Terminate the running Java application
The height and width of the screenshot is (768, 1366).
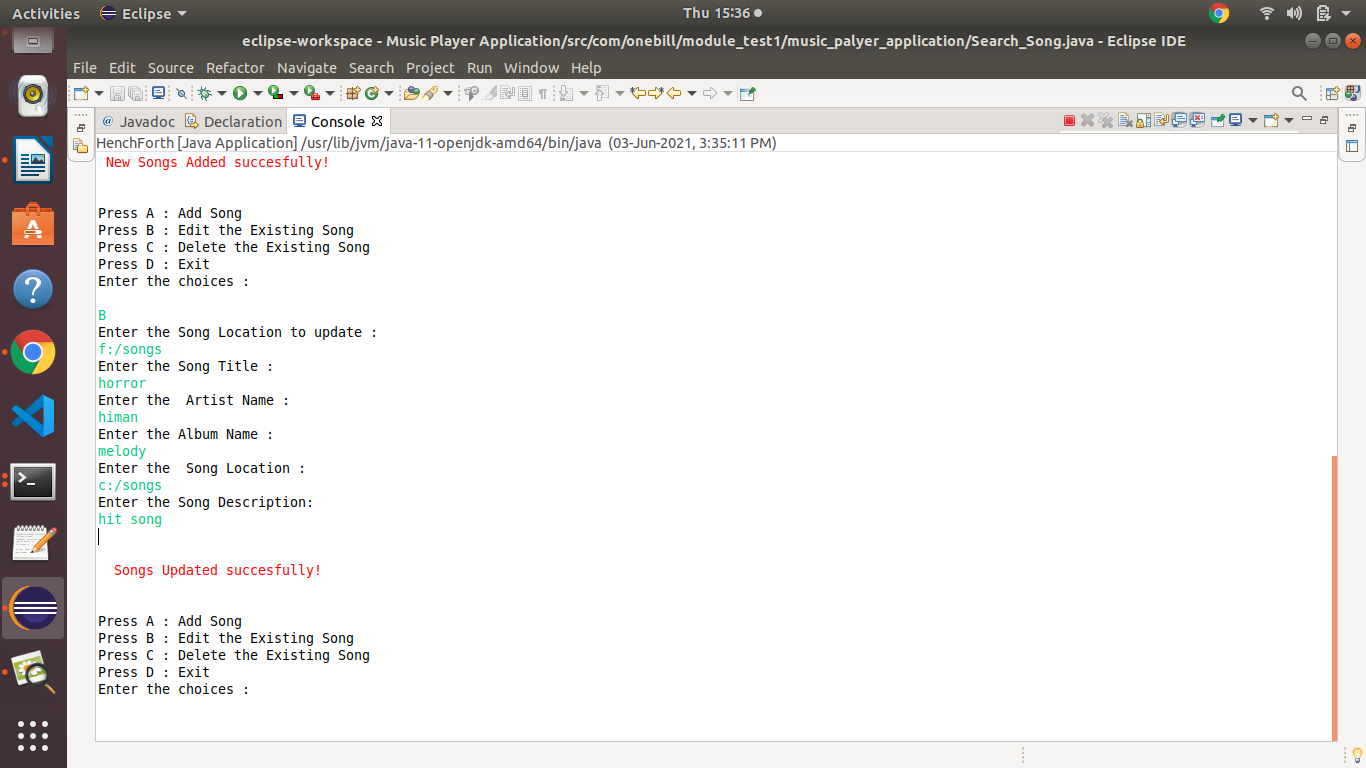1069,120
